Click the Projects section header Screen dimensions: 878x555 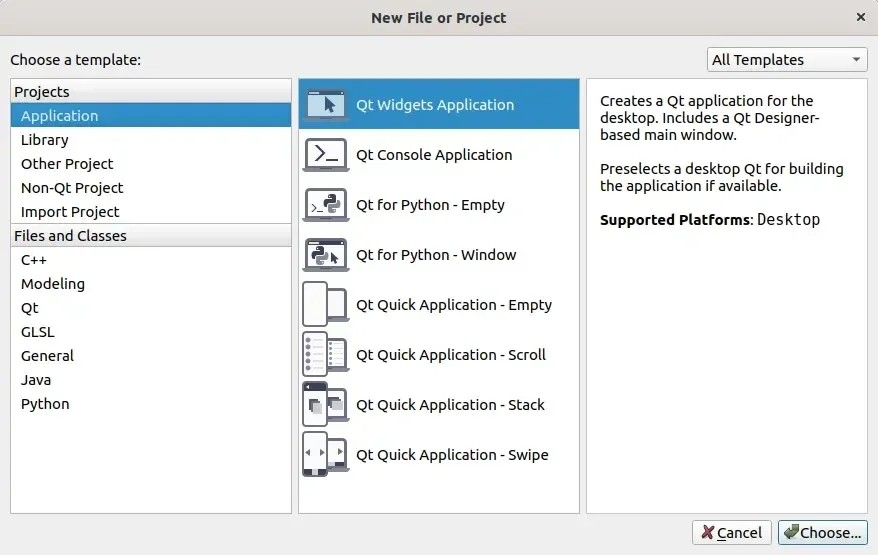[x=151, y=91]
